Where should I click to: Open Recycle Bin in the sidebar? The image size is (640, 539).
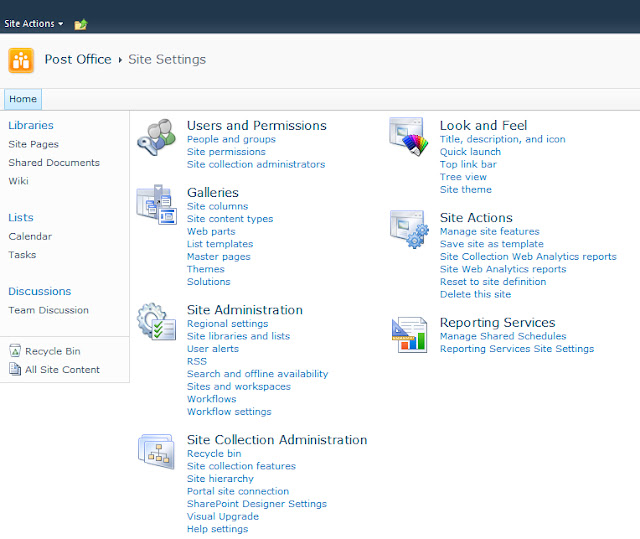coord(52,351)
